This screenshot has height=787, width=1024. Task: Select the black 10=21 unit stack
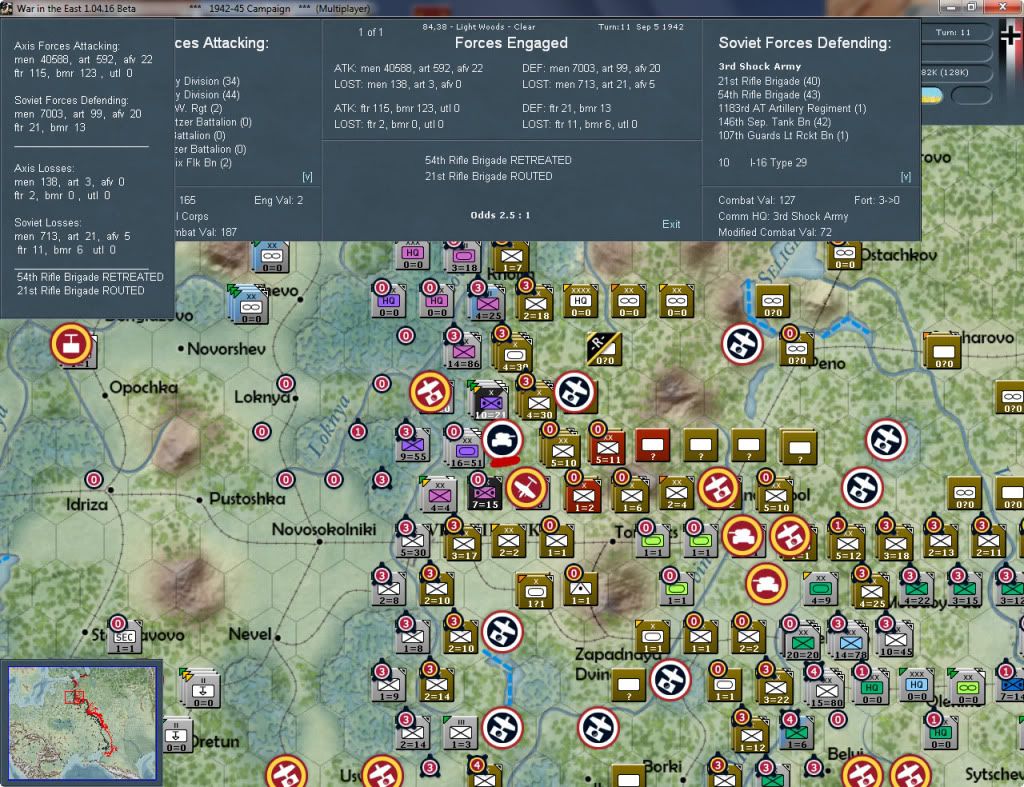(x=489, y=402)
